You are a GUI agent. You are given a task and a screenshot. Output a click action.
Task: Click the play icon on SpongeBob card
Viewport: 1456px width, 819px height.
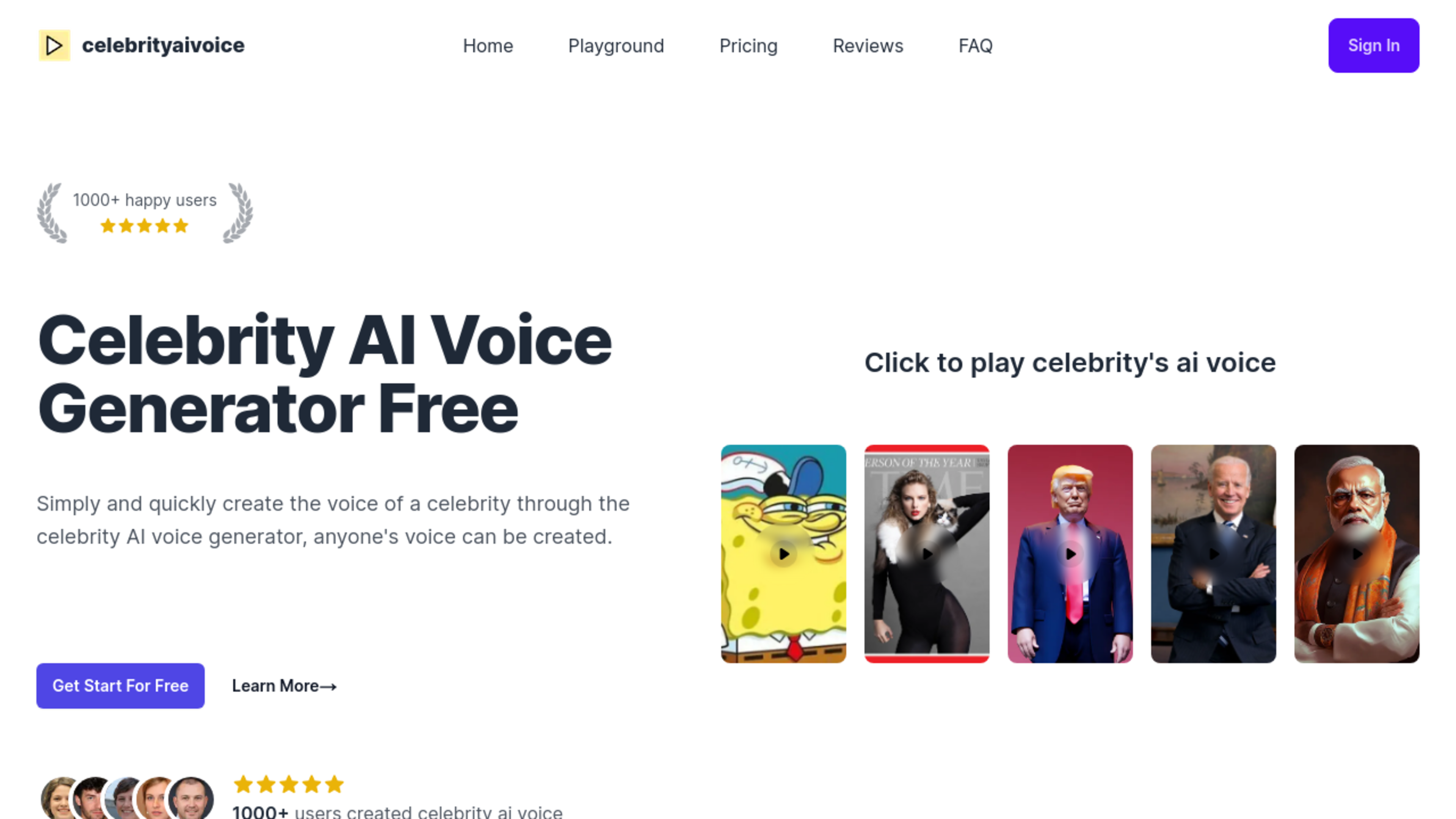(x=783, y=554)
